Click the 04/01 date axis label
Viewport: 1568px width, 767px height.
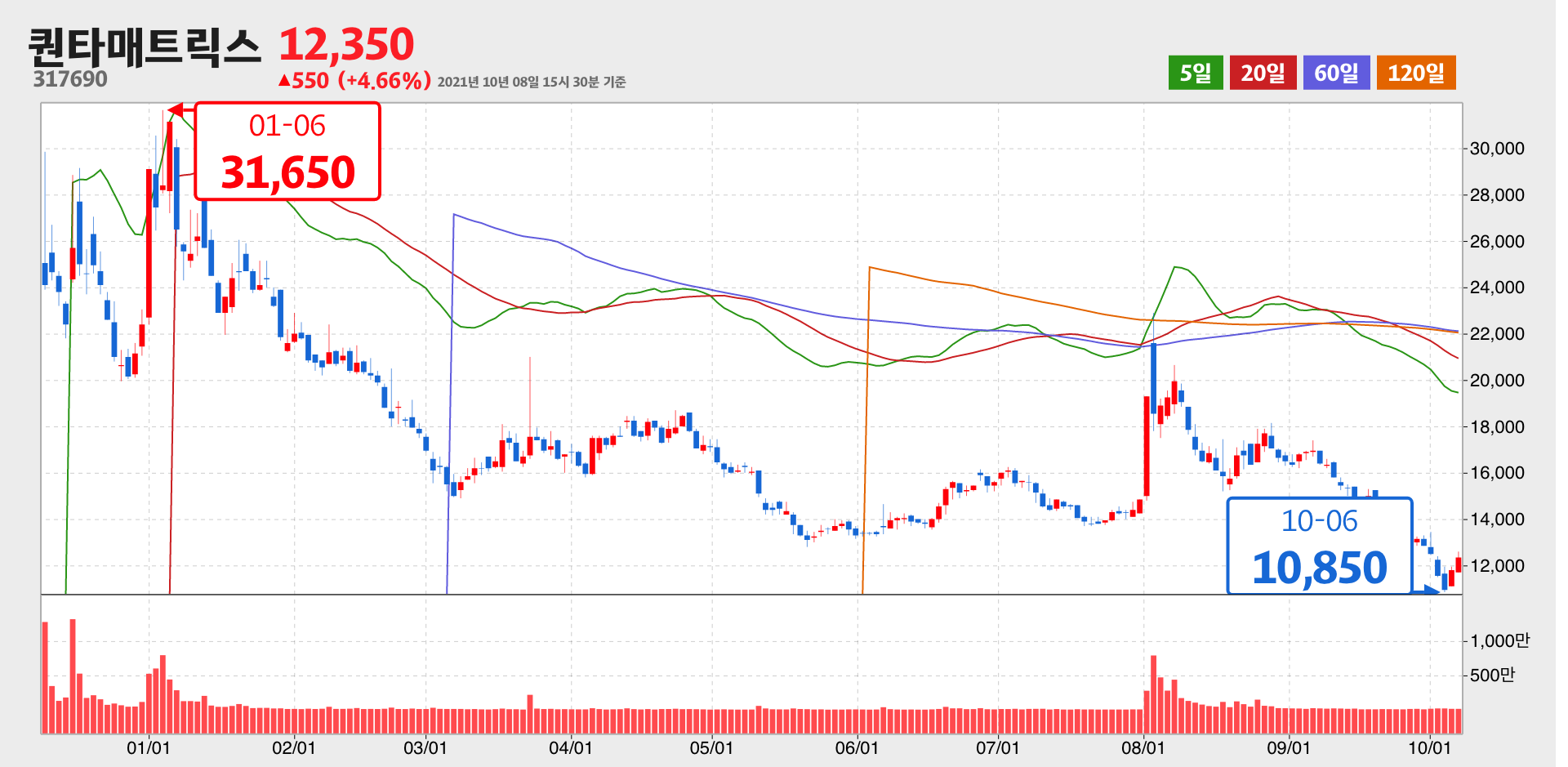point(571,748)
